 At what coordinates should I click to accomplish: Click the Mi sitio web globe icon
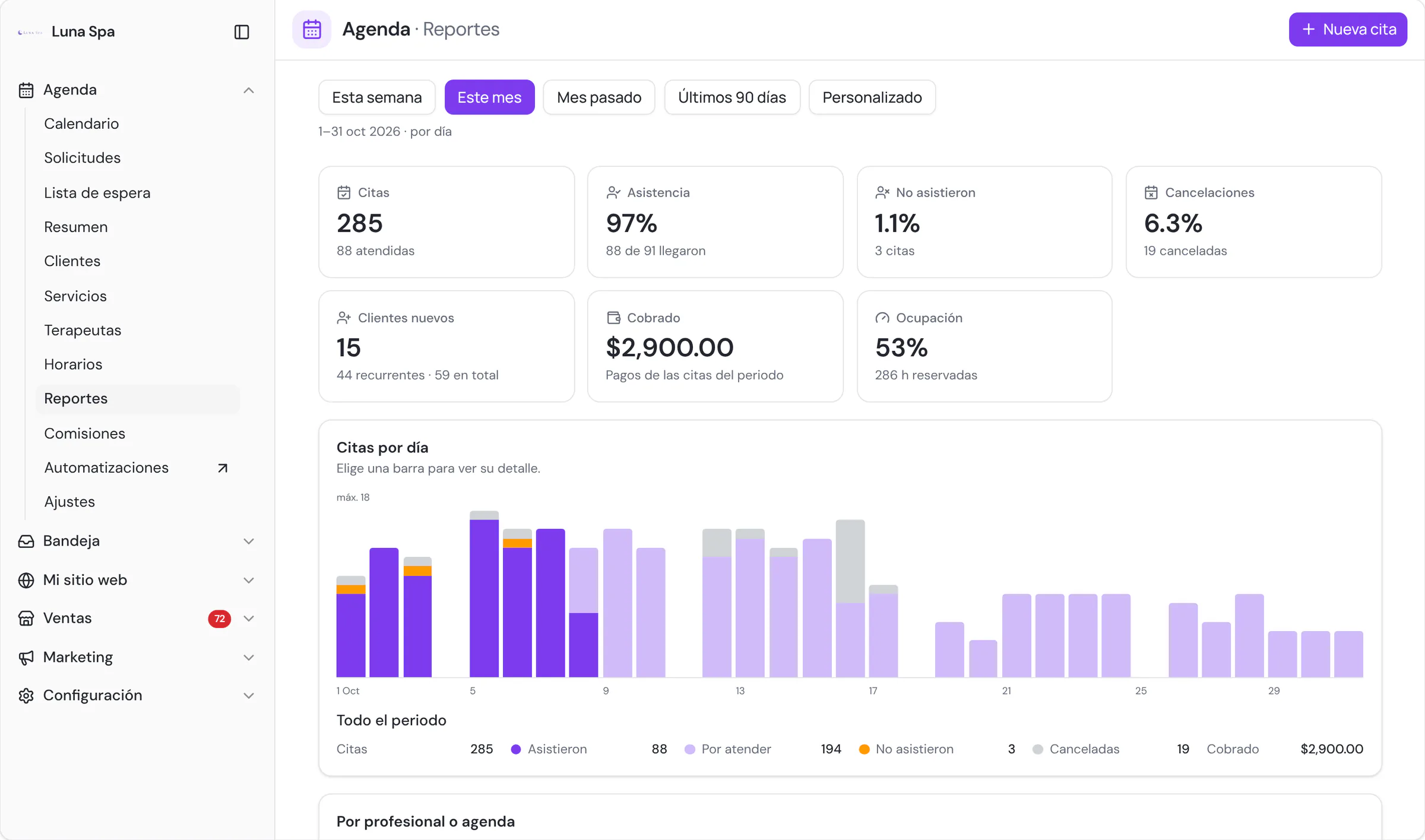pyautogui.click(x=26, y=580)
